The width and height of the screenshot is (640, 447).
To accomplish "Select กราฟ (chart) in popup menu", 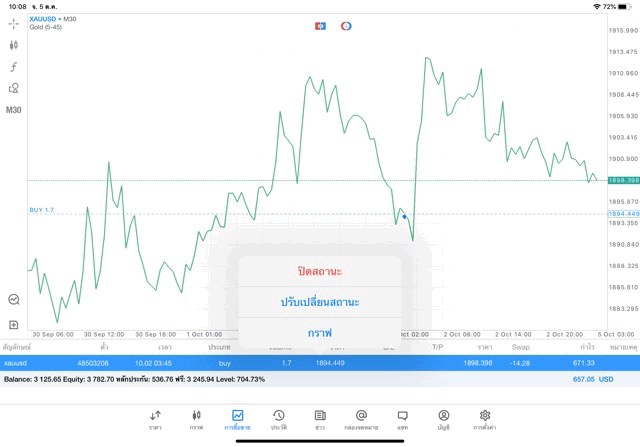I will coord(320,332).
